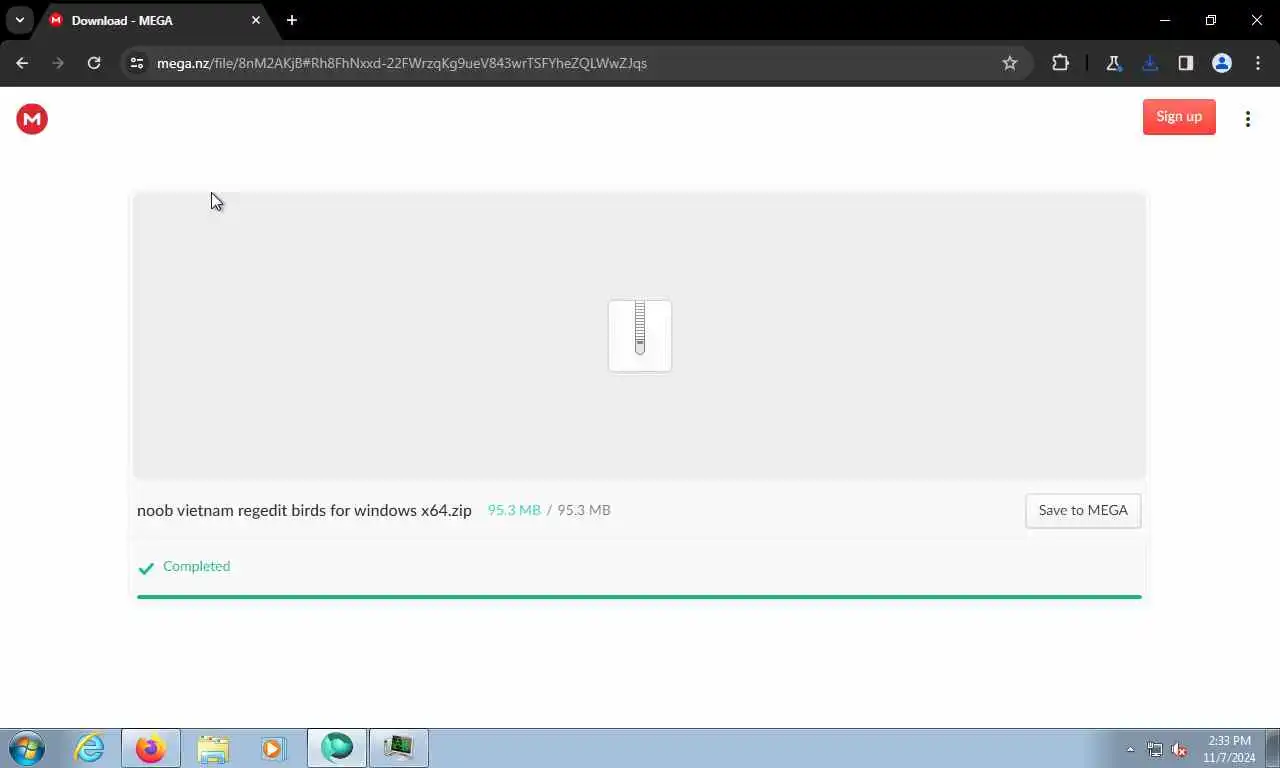This screenshot has width=1280, height=768.
Task: Open Windows Media Player taskbar icon
Action: point(273,748)
